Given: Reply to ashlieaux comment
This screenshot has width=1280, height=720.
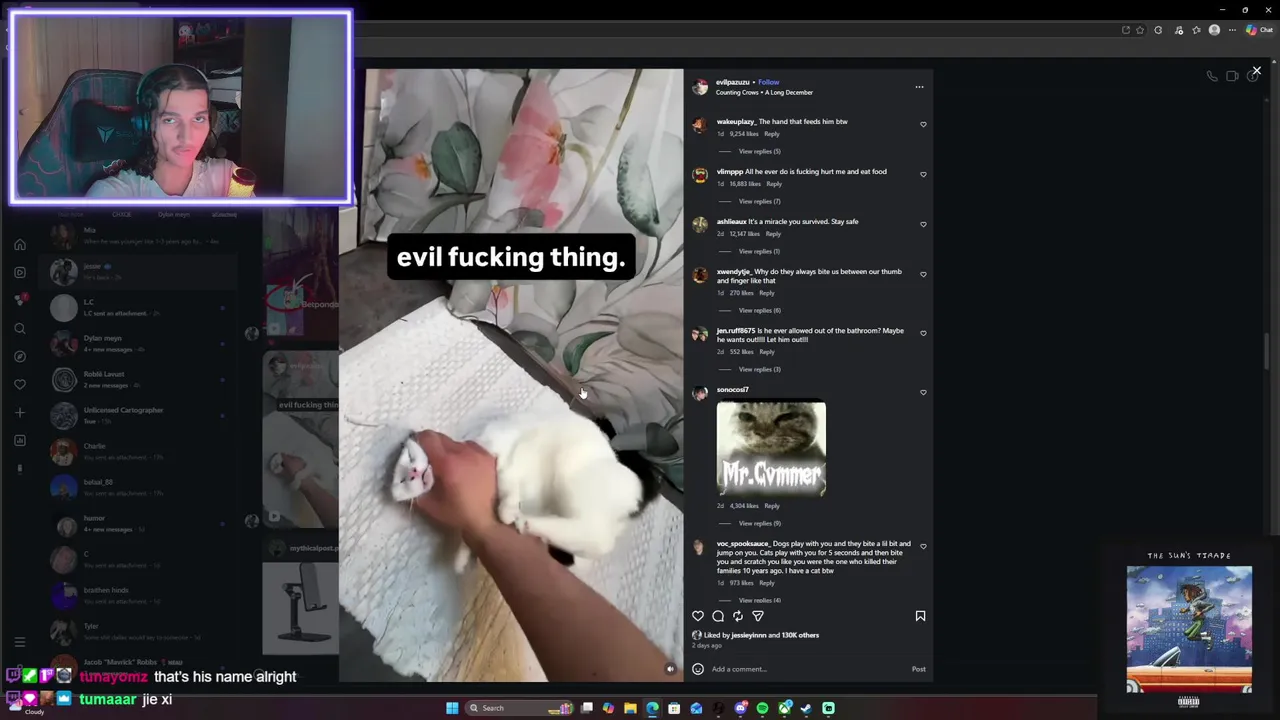Looking at the screenshot, I should tap(773, 234).
